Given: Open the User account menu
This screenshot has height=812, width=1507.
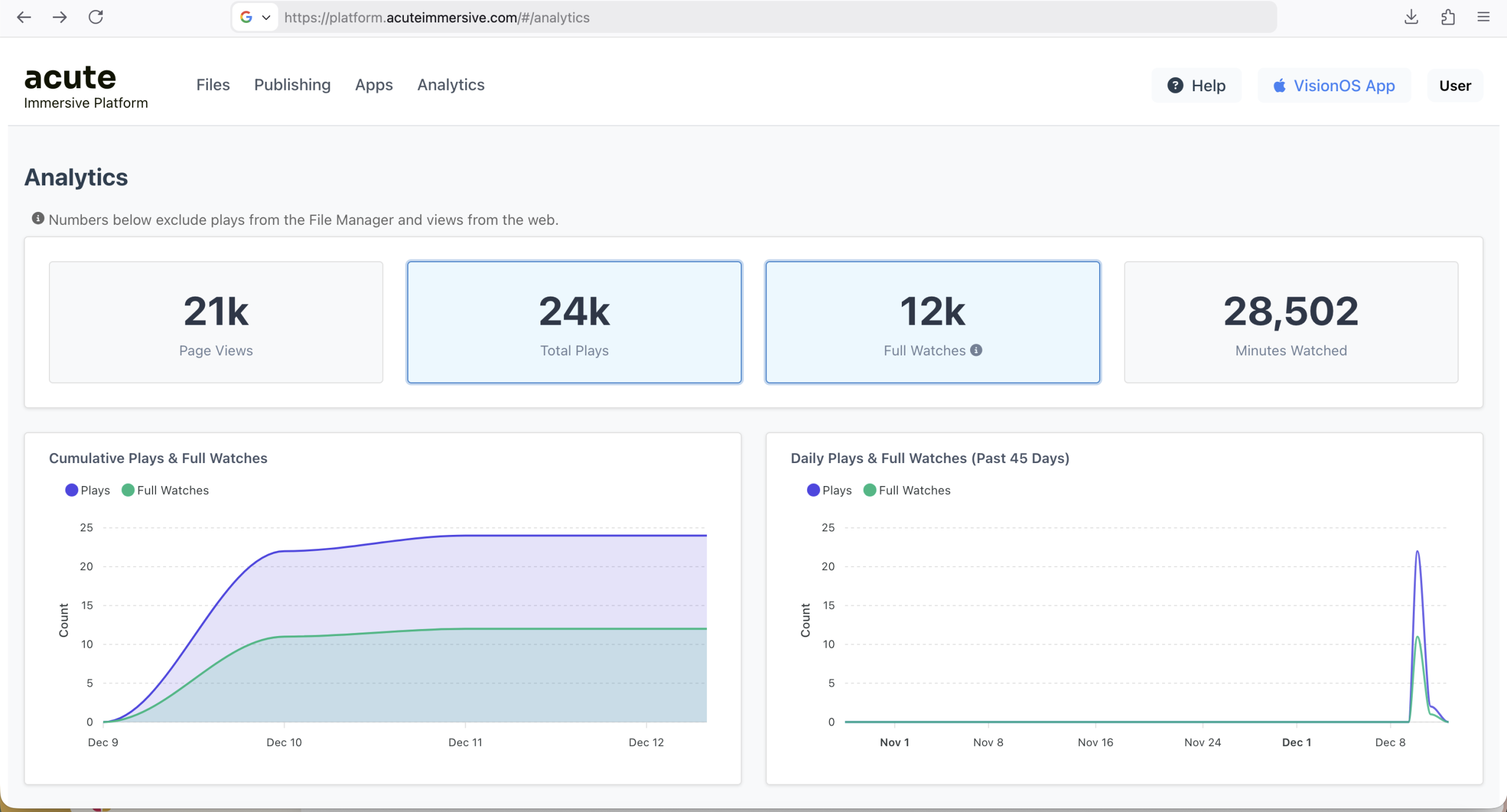Looking at the screenshot, I should pos(1455,86).
